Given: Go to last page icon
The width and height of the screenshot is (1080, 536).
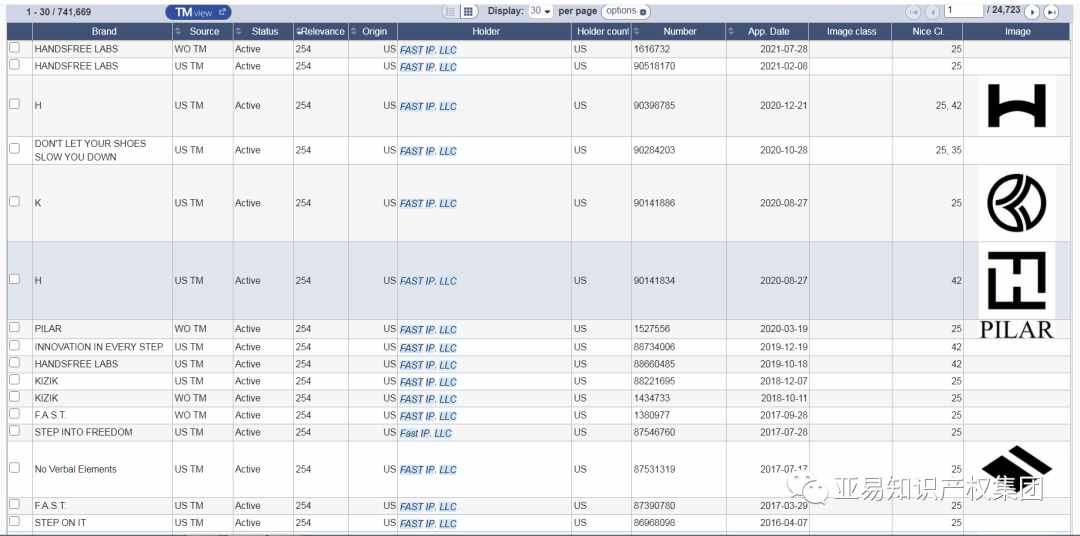Looking at the screenshot, I should [1051, 12].
